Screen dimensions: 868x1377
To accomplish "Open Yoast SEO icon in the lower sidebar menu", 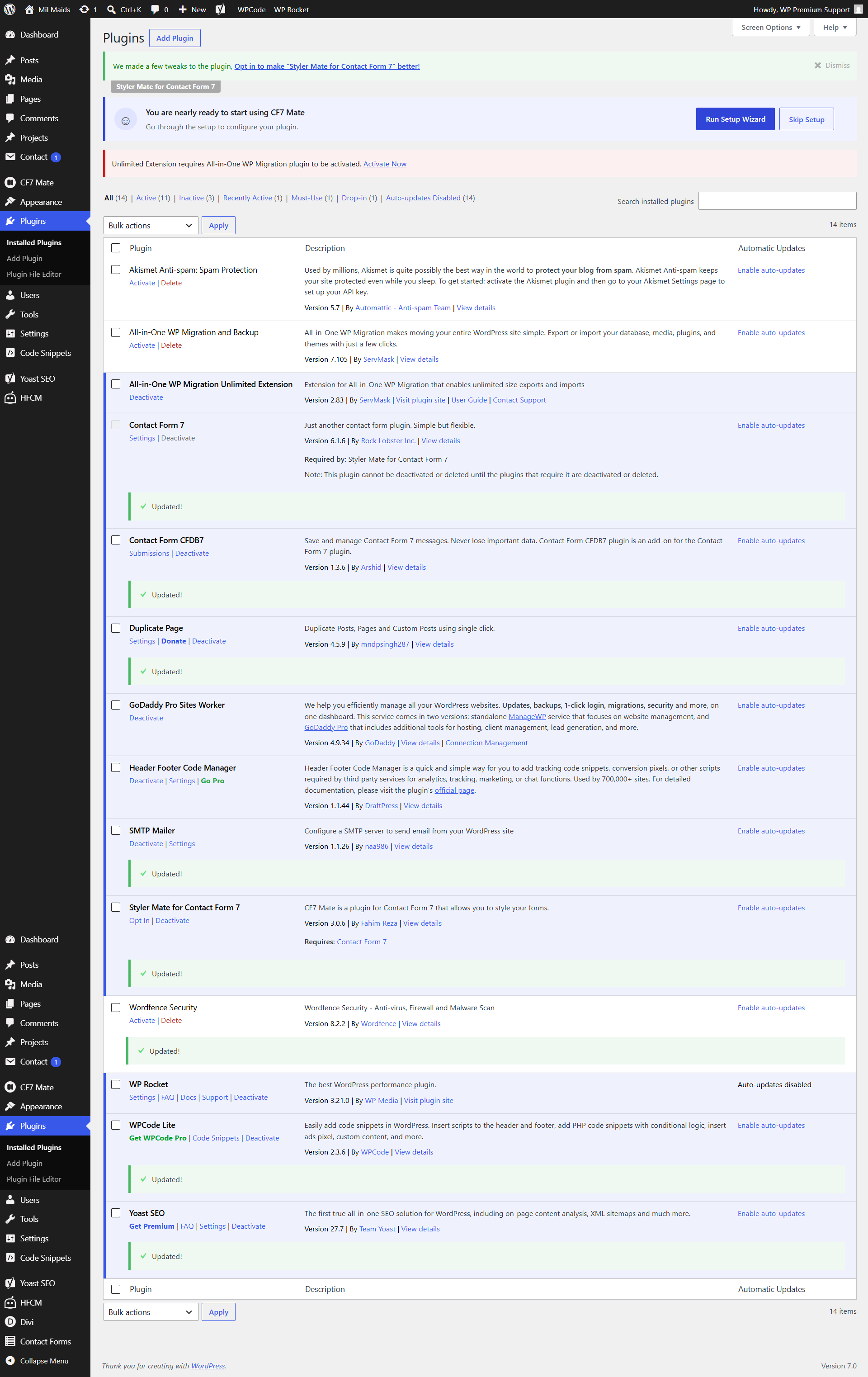I will [x=10, y=1283].
